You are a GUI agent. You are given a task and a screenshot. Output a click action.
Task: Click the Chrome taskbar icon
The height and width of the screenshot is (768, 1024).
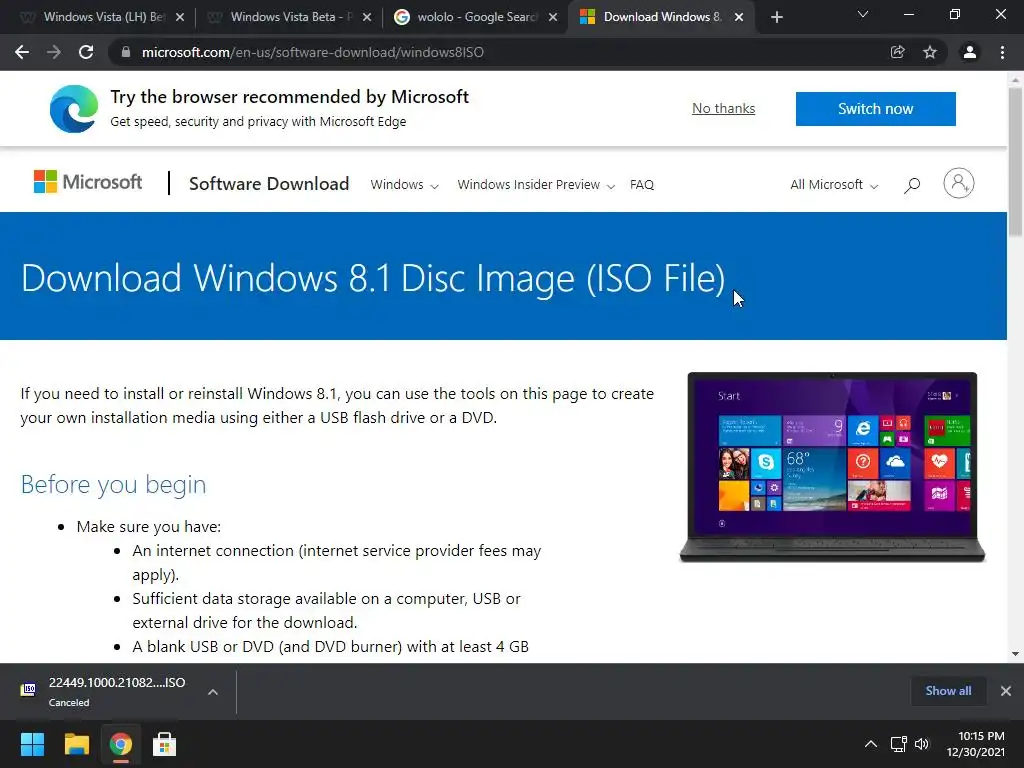point(120,744)
